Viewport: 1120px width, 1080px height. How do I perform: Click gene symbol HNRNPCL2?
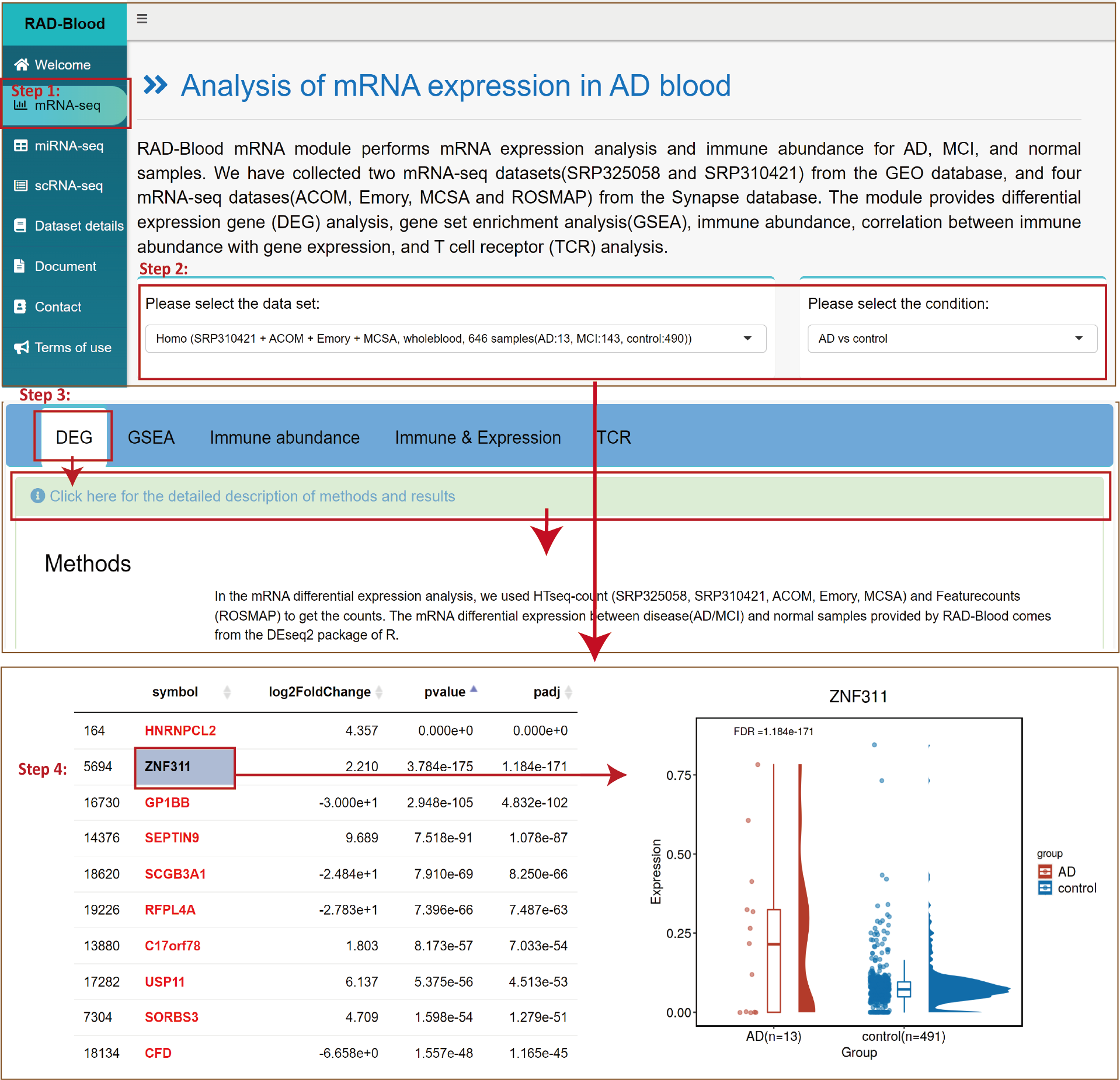coord(180,730)
